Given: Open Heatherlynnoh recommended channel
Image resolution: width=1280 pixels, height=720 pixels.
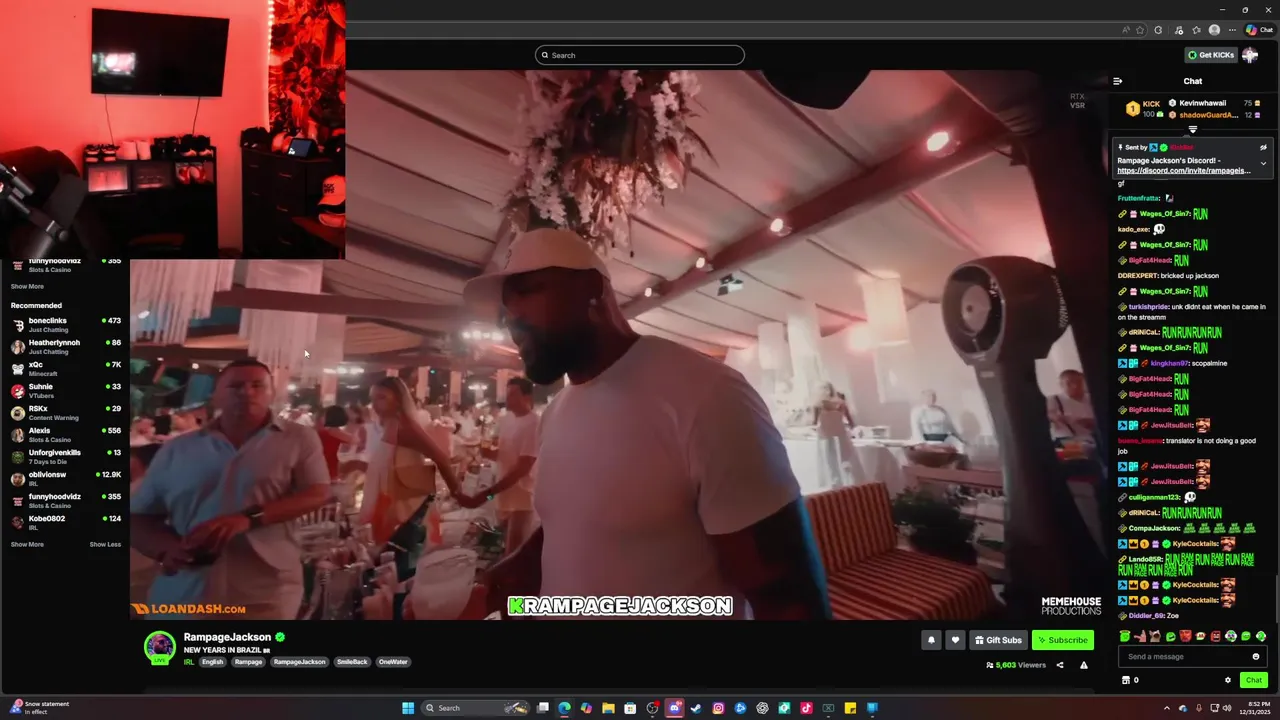Looking at the screenshot, I should [x=65, y=346].
